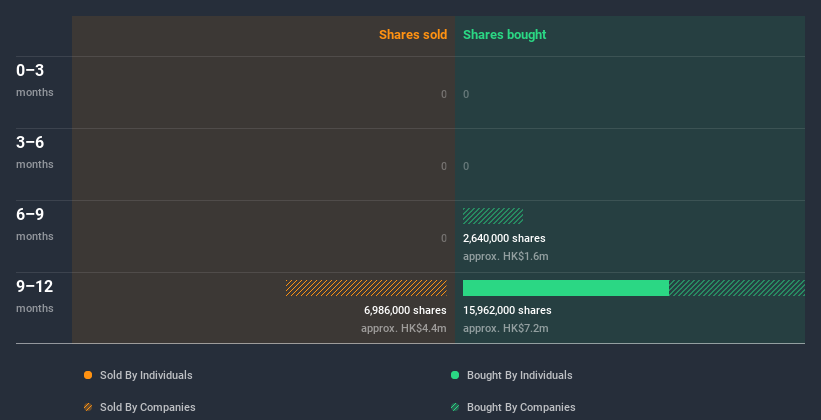Viewport: 821px width, 420px height.
Task: Click the shares sold zero in 3–6 months row
Action: point(444,167)
